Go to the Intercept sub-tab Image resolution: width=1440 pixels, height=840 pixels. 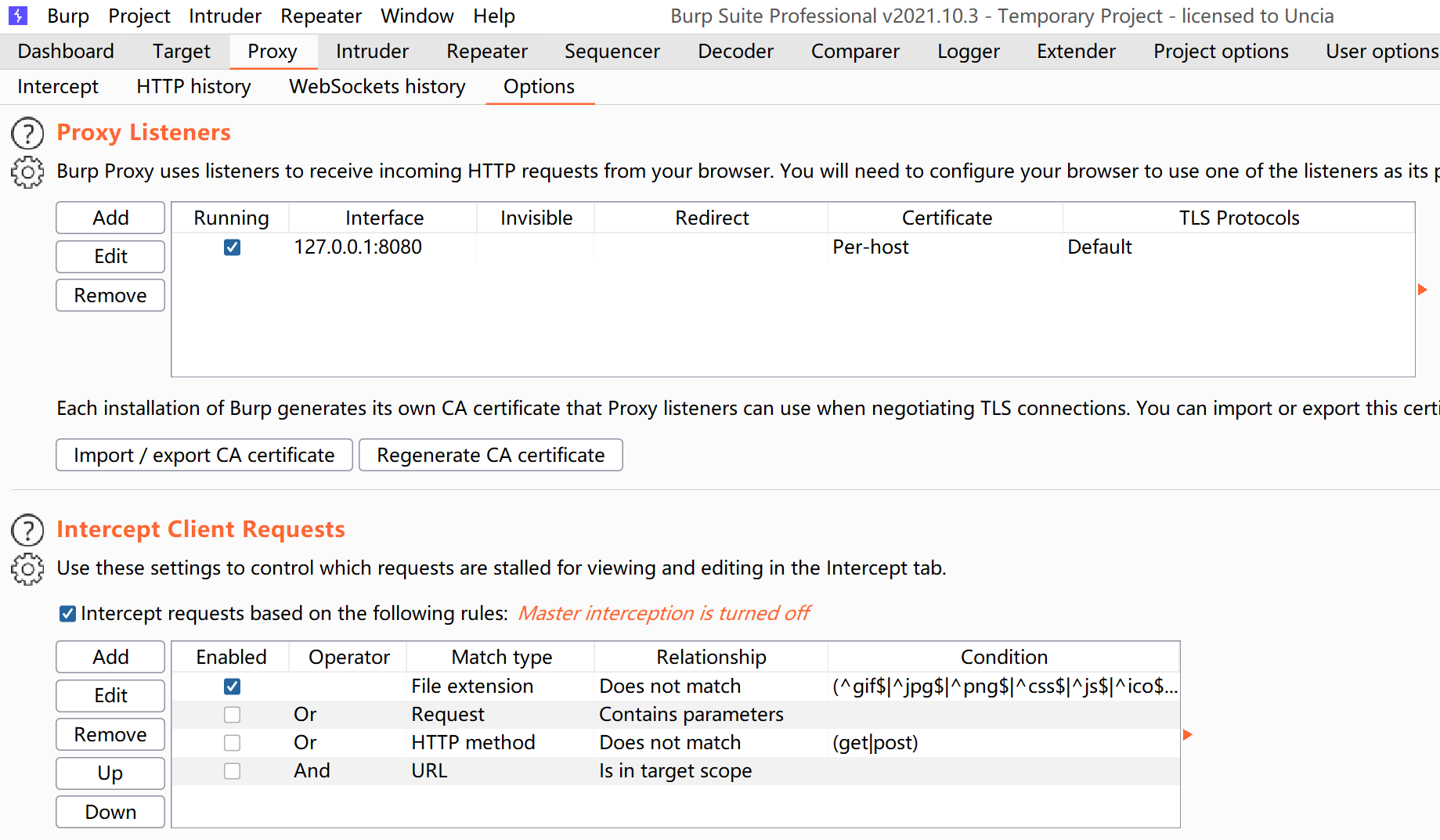58,87
